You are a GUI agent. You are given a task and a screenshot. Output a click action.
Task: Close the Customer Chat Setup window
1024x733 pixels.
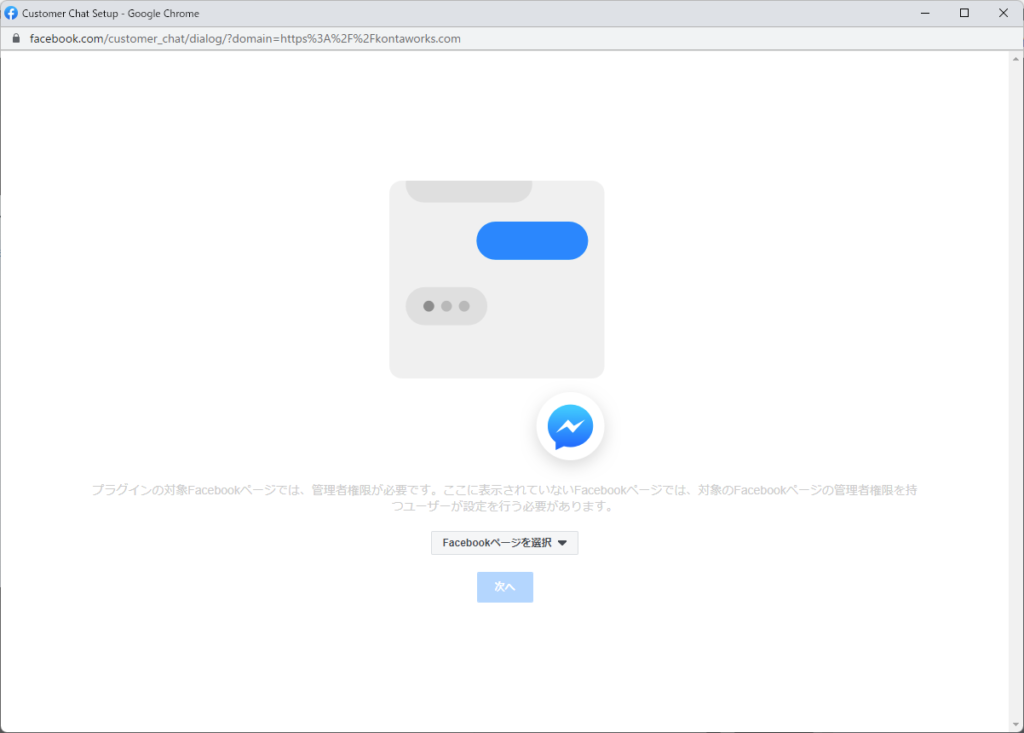1004,13
